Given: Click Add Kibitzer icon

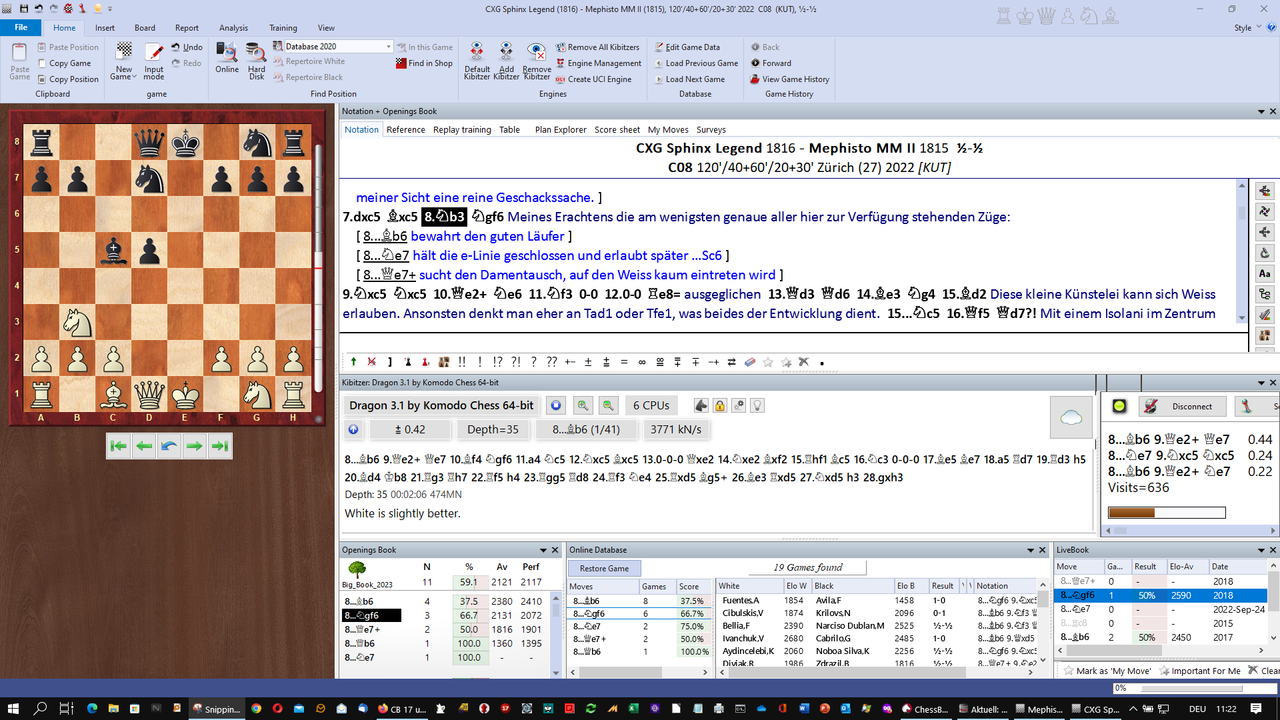Looking at the screenshot, I should tap(506, 61).
